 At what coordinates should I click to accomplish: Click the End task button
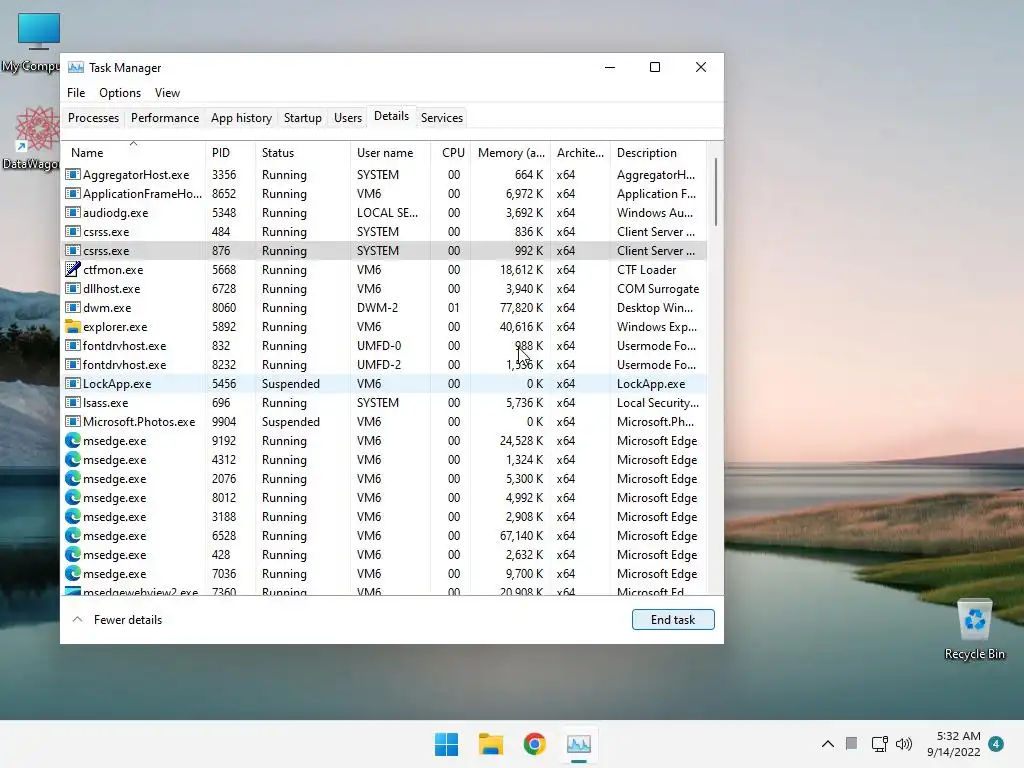[x=673, y=619]
